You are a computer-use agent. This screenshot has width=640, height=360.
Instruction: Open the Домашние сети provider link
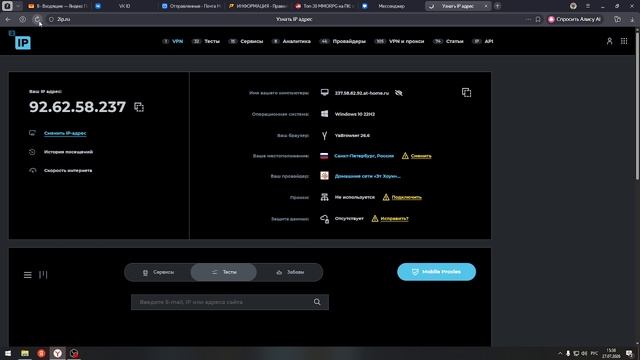pyautogui.click(x=367, y=176)
